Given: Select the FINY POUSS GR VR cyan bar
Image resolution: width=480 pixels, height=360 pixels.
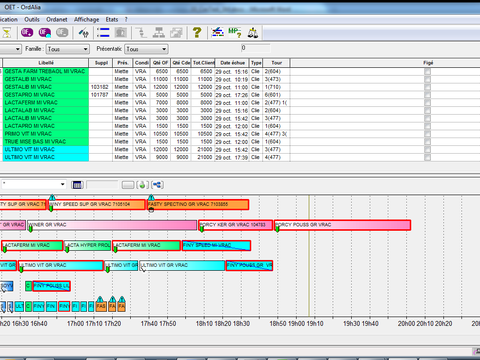Looking at the screenshot, I should (x=249, y=266).
